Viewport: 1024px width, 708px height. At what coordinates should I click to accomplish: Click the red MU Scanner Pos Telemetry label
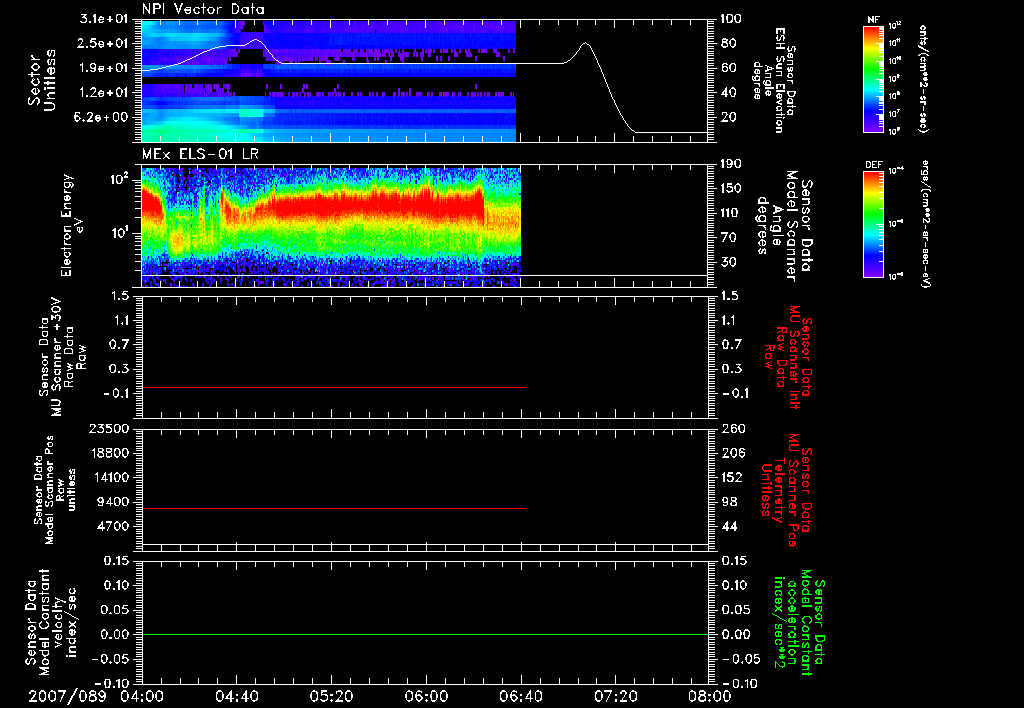coord(787,490)
